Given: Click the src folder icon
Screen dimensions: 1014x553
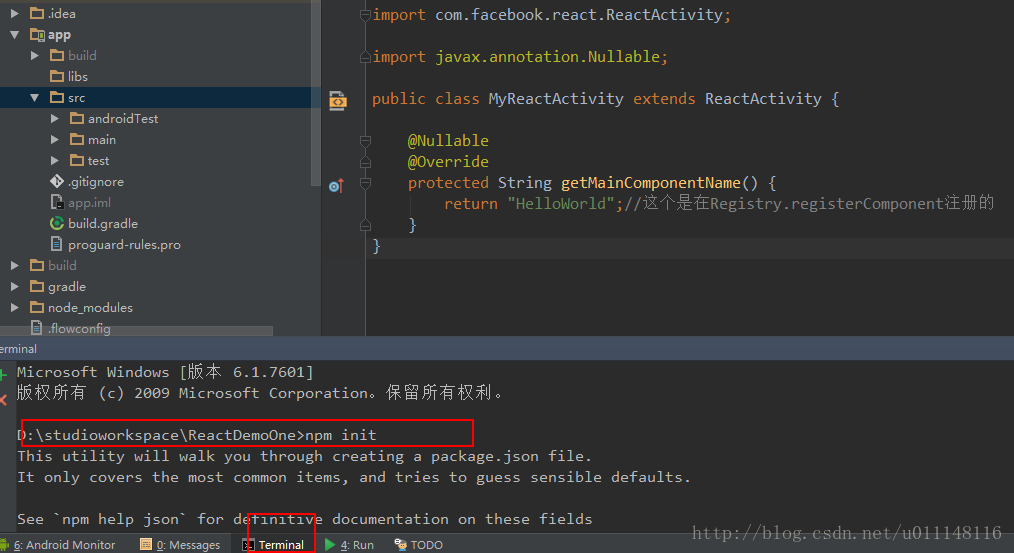Looking at the screenshot, I should pyautogui.click(x=57, y=98).
